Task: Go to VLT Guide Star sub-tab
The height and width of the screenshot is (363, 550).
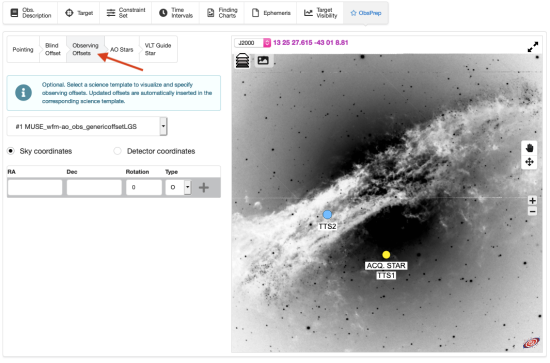Action: (x=158, y=49)
